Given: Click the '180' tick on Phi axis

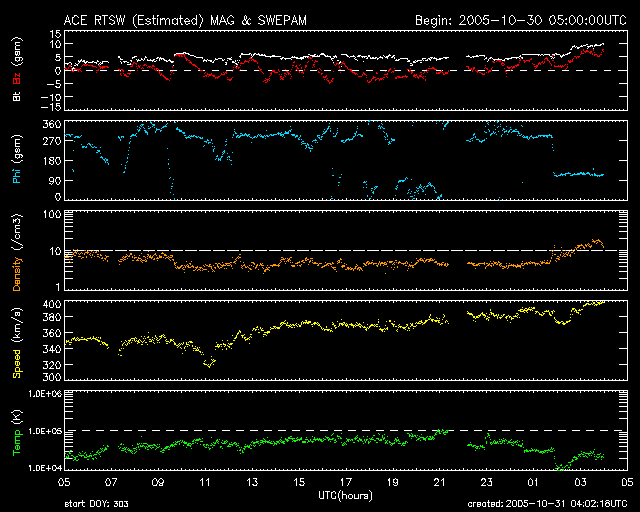Looking at the screenshot, I should pyautogui.click(x=52, y=161).
